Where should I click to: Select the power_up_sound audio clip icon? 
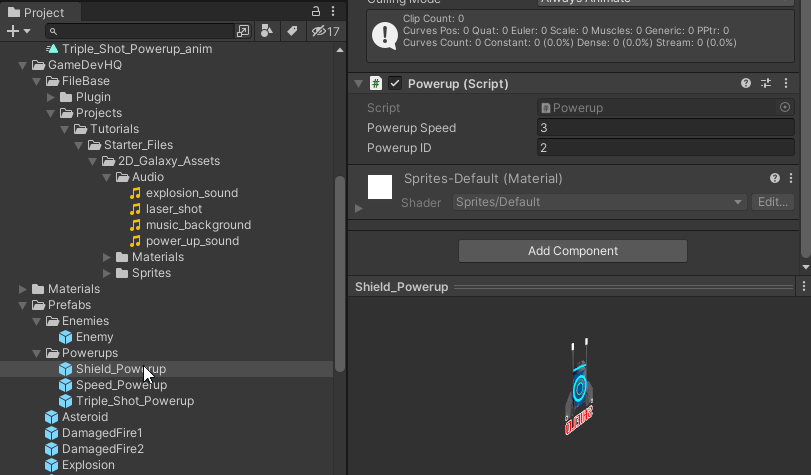[x=135, y=241]
